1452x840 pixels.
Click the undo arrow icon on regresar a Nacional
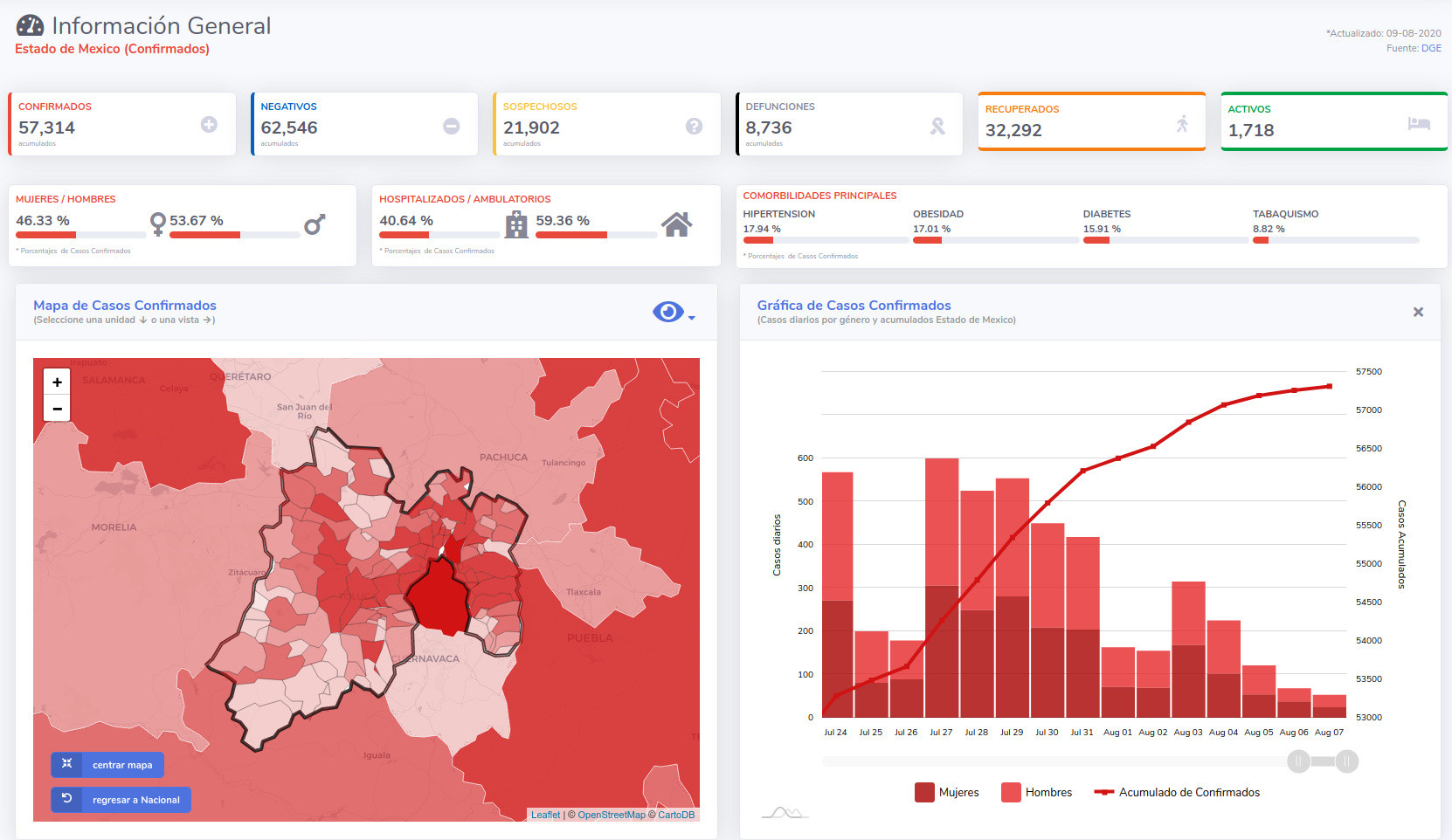(66, 799)
